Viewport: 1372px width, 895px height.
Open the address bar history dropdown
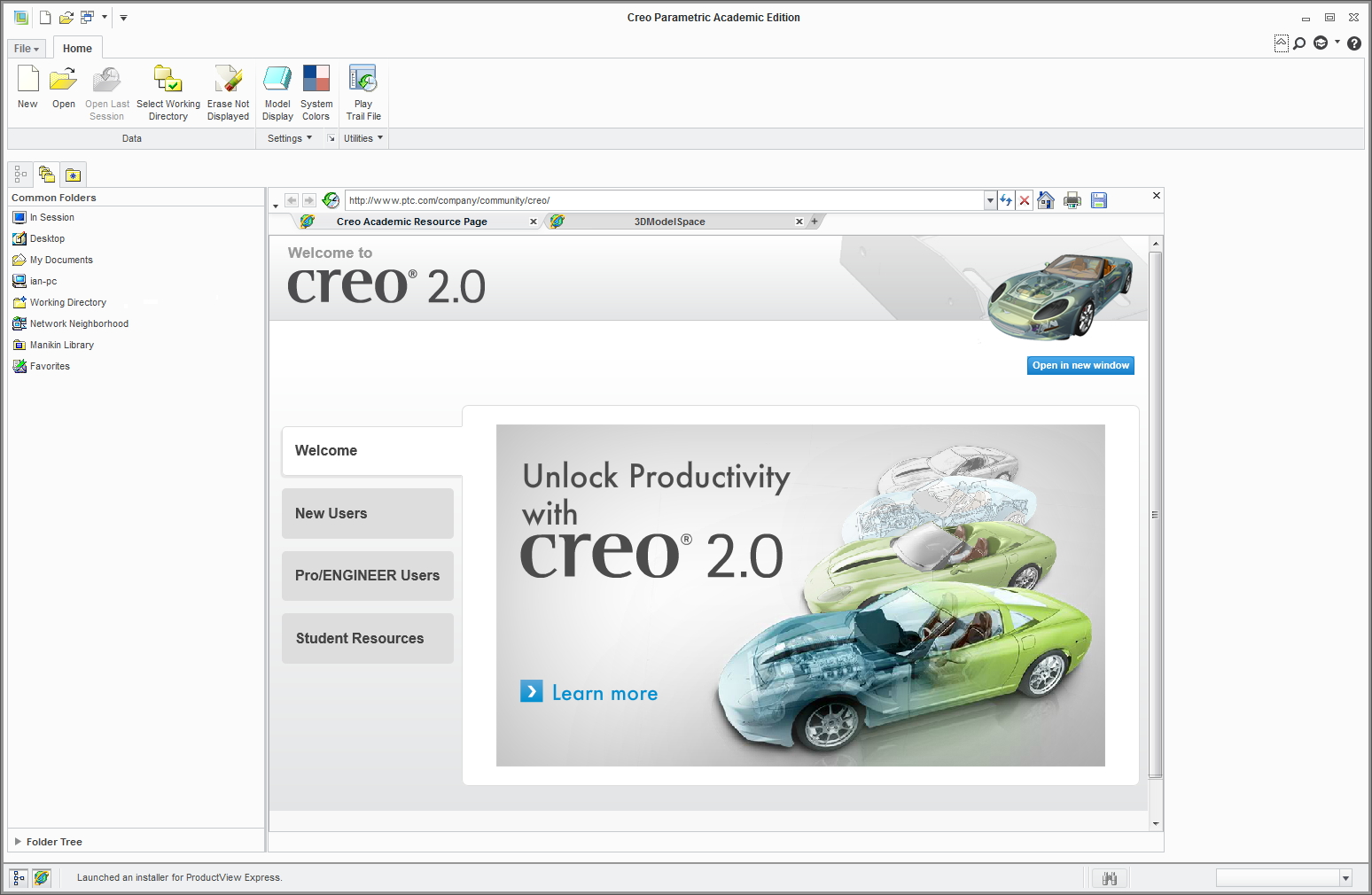click(x=990, y=200)
